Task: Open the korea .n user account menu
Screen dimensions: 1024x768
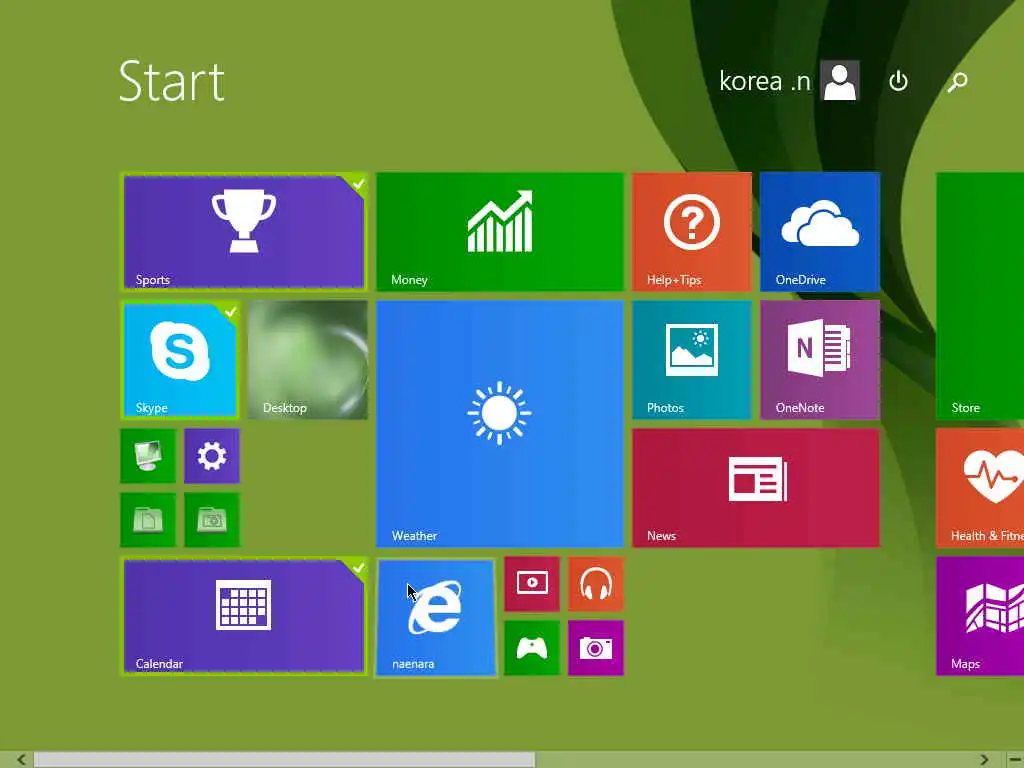Action: point(789,81)
